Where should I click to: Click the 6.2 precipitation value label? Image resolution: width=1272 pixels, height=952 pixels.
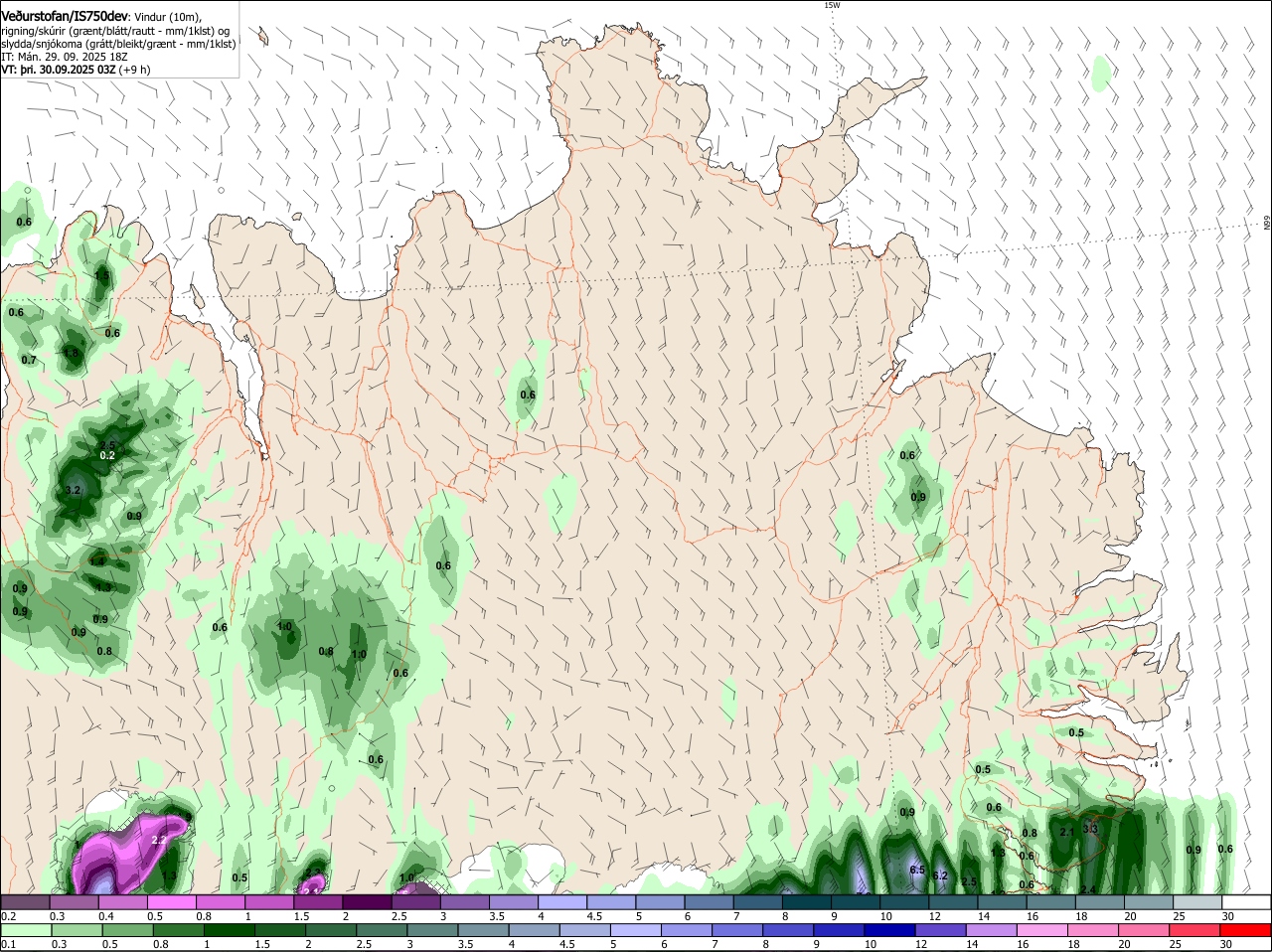[940, 875]
